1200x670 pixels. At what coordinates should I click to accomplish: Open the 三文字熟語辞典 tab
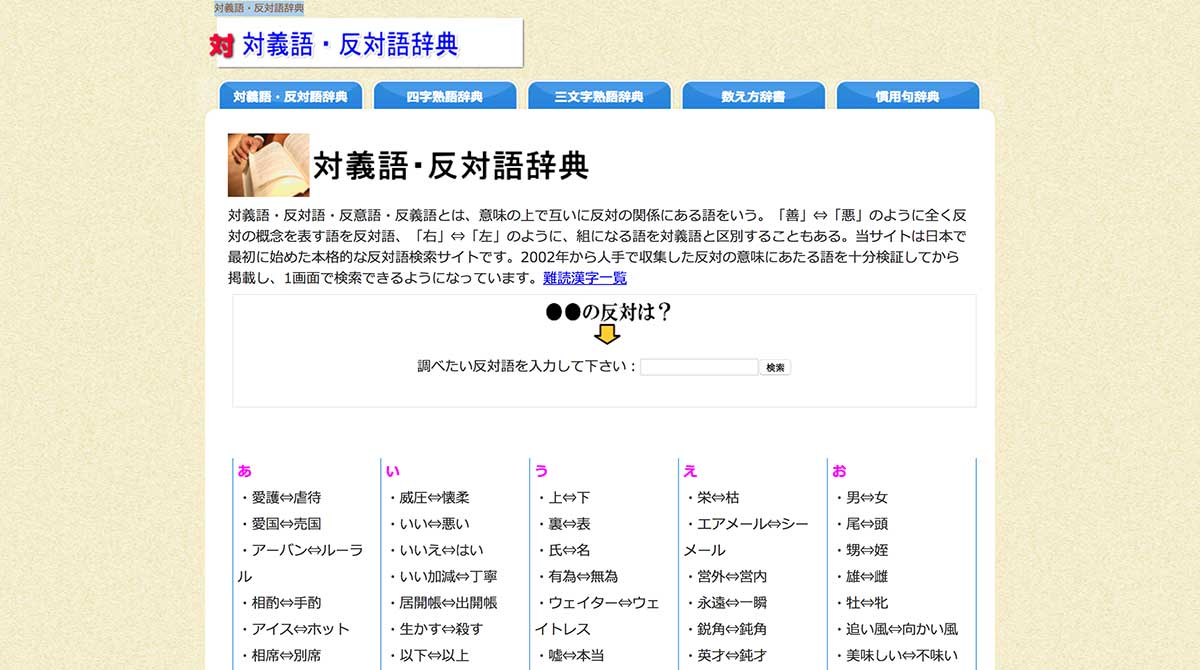[599, 96]
